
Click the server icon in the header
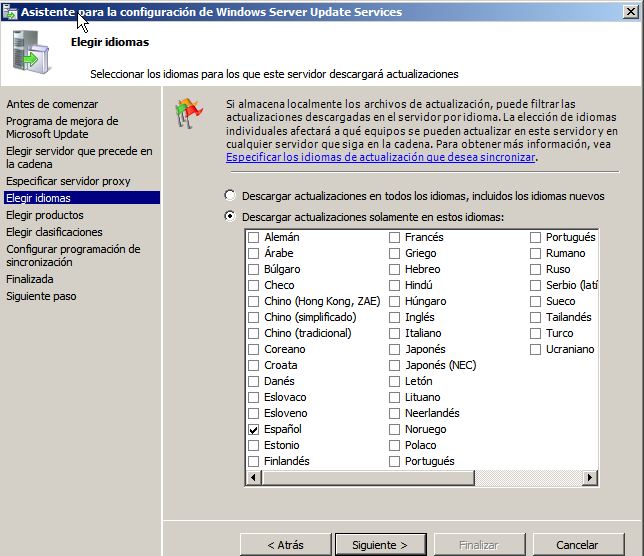point(31,52)
